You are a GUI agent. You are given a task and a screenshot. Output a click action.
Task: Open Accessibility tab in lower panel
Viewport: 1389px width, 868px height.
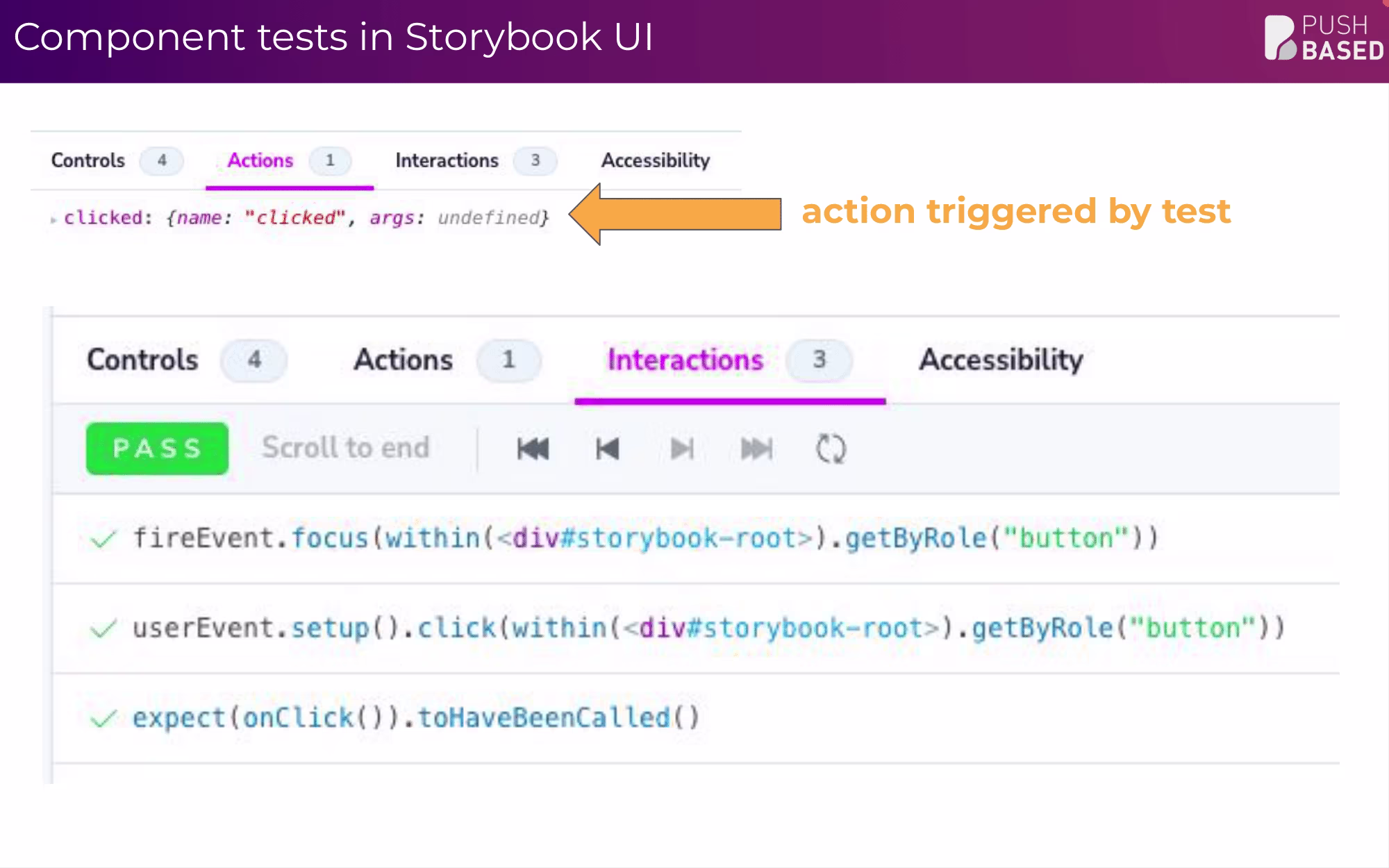(1001, 360)
